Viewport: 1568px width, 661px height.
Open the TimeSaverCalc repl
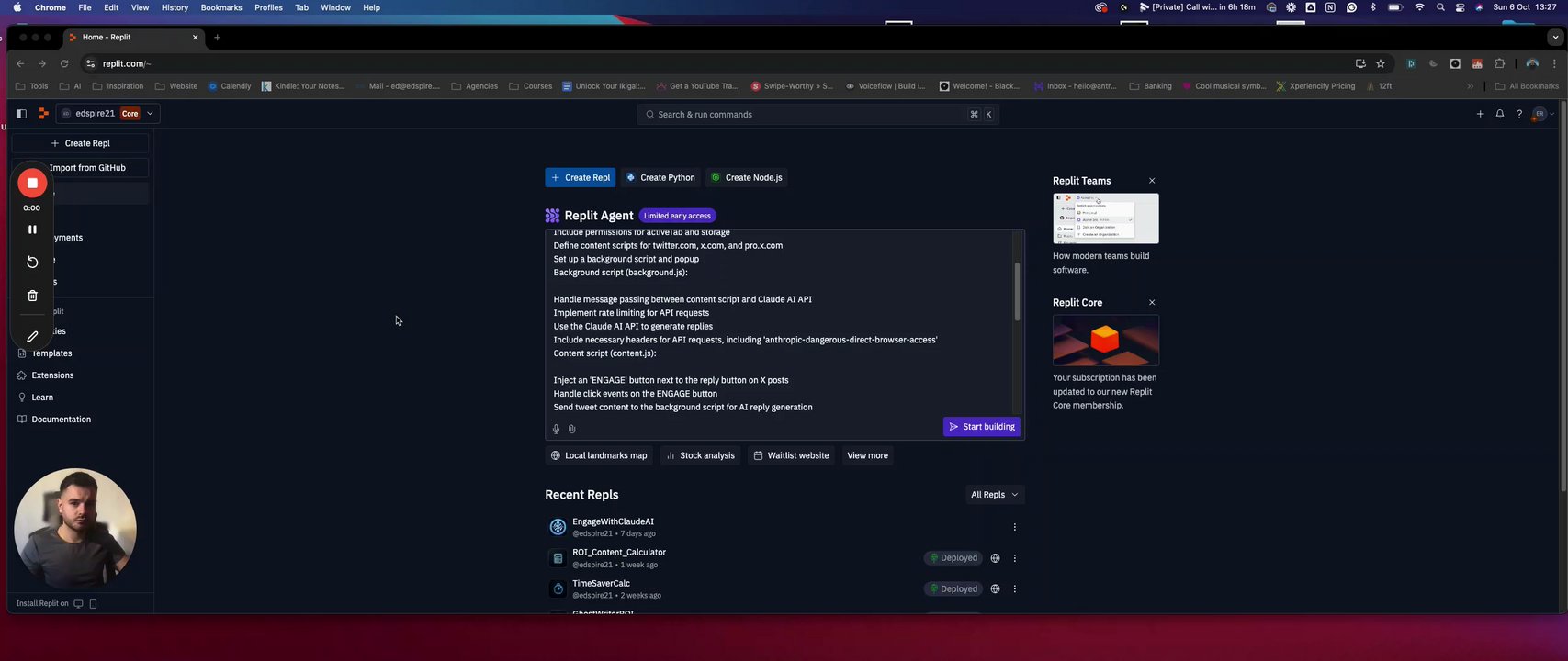pos(601,584)
